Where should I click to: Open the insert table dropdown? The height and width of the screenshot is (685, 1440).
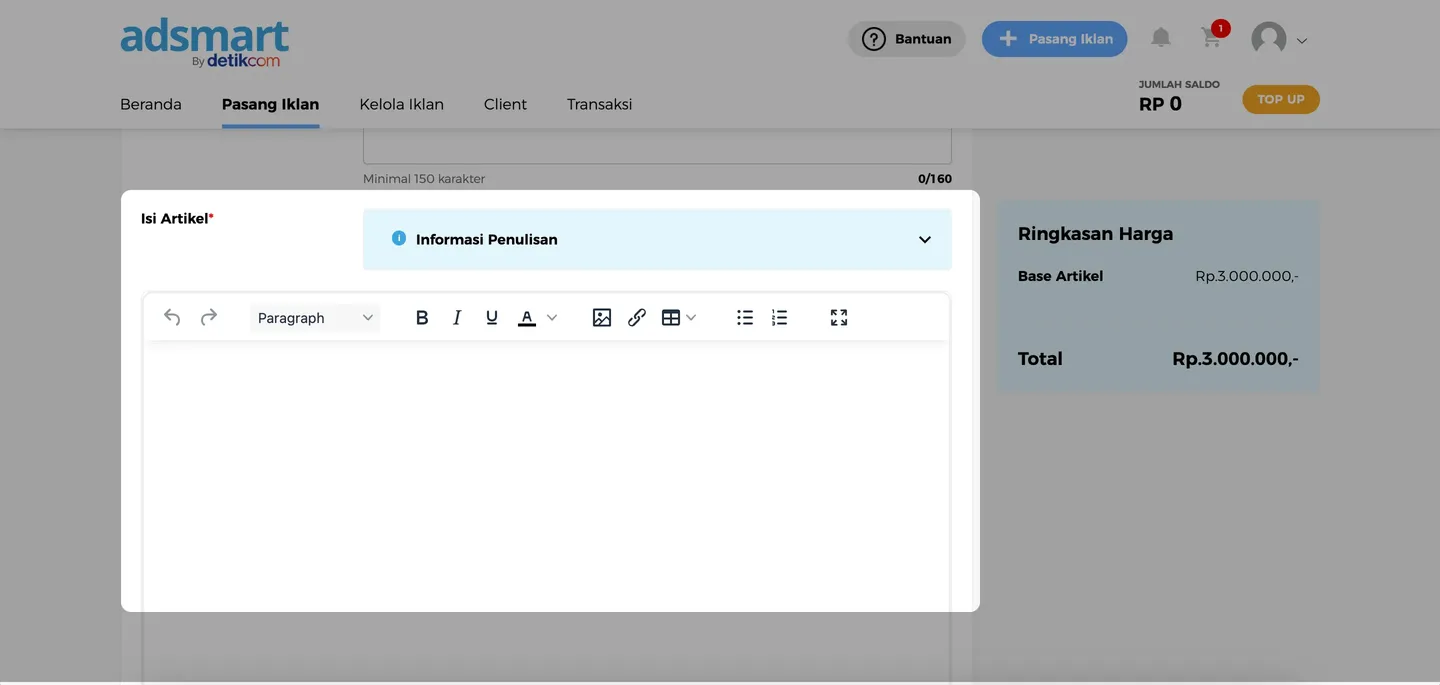pos(679,317)
